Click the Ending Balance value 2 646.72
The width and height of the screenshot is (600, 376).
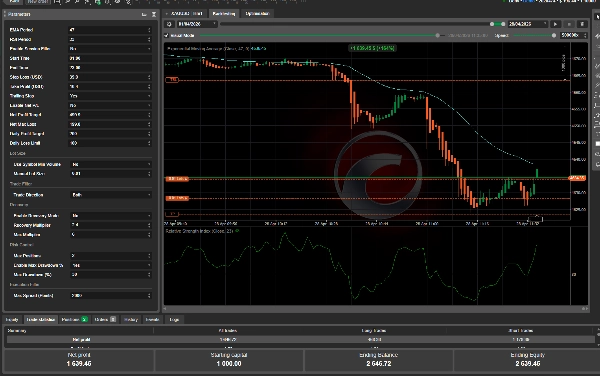(x=378, y=364)
